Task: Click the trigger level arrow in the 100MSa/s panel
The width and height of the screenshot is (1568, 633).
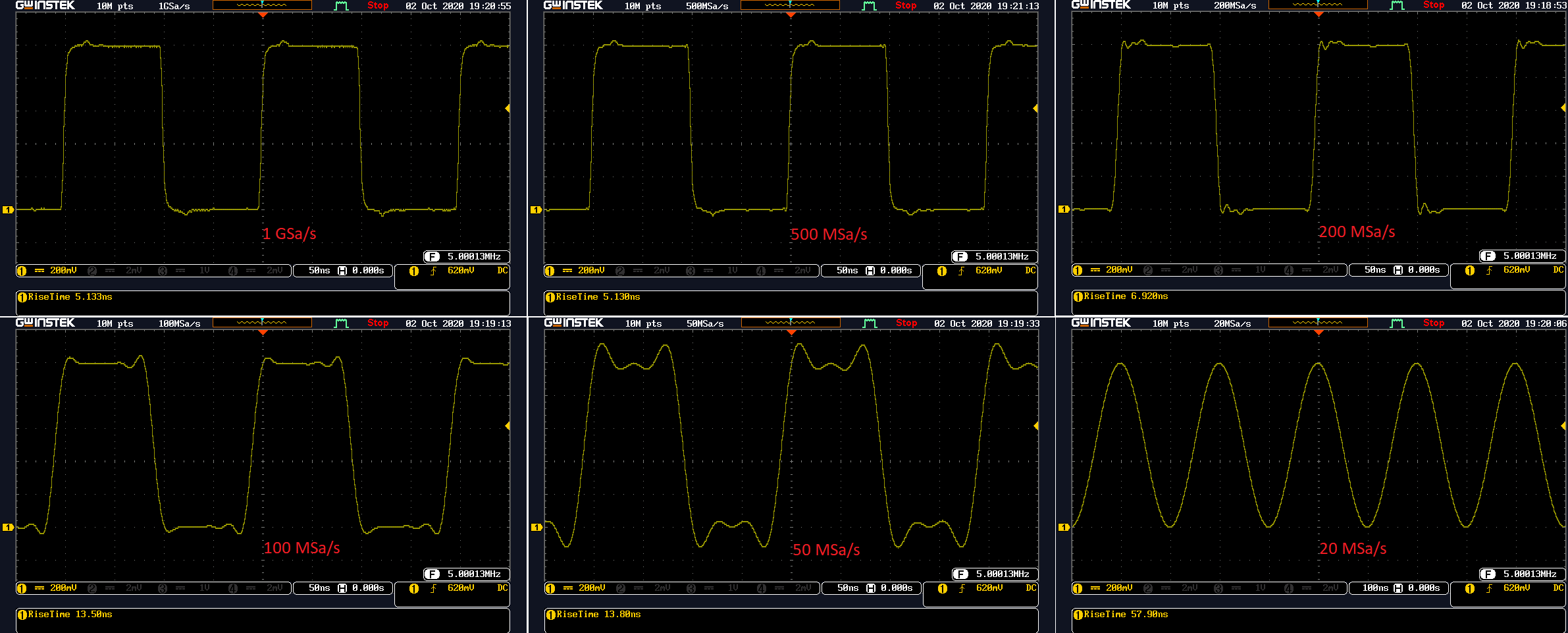Action: tap(508, 426)
